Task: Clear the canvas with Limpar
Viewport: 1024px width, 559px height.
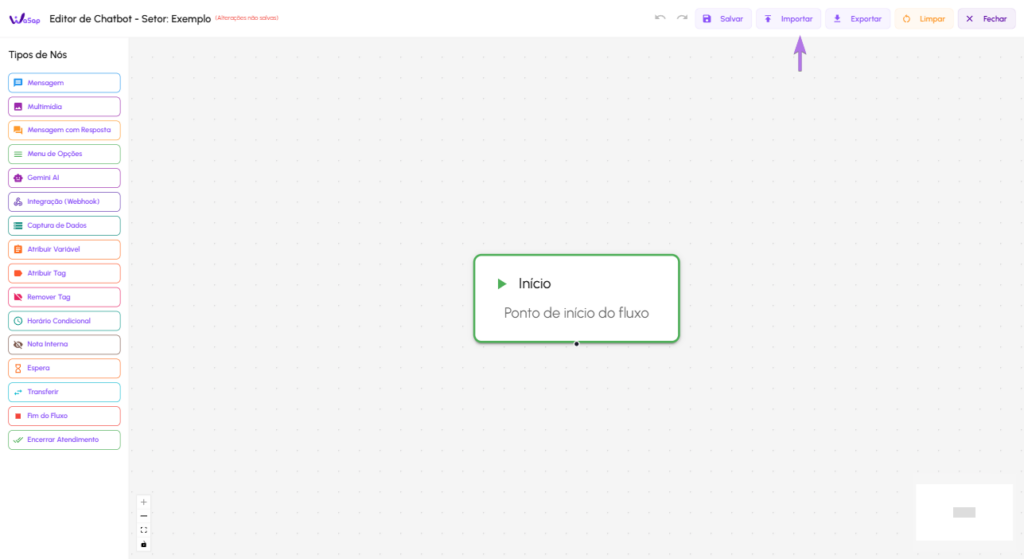Action: pyautogui.click(x=923, y=19)
